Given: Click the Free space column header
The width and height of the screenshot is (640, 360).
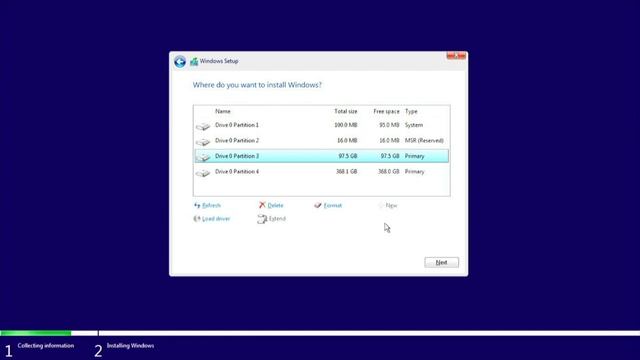Looking at the screenshot, I should 386,111.
